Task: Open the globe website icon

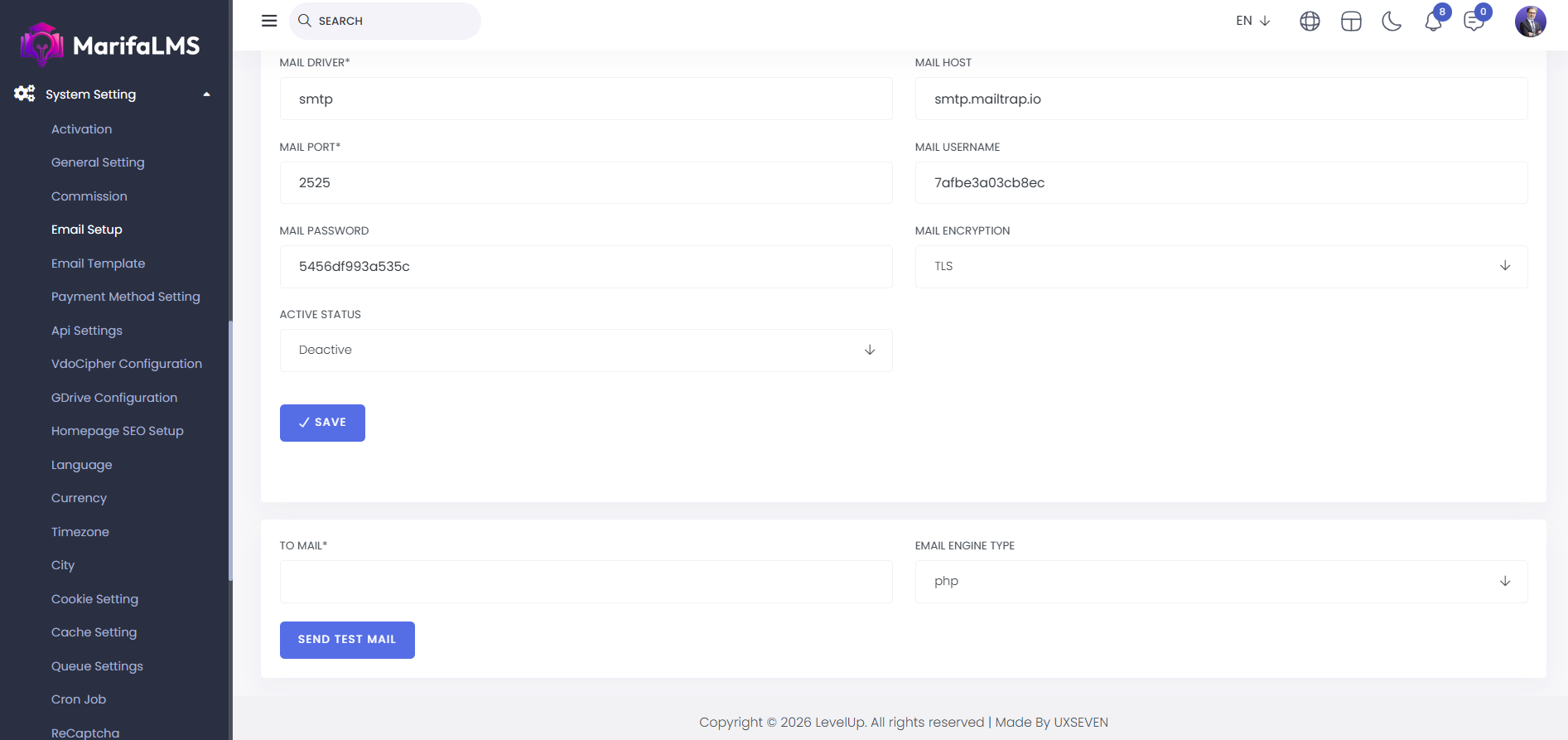Action: point(1310,22)
